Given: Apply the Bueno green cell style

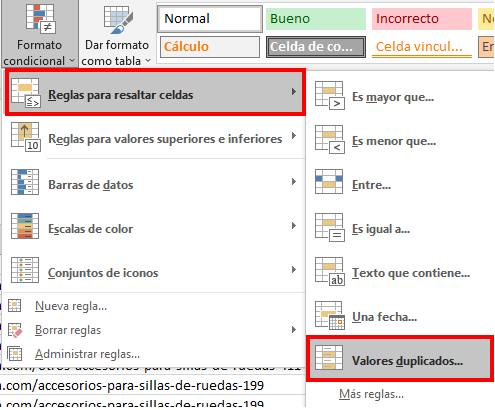Looking at the screenshot, I should tap(316, 19).
